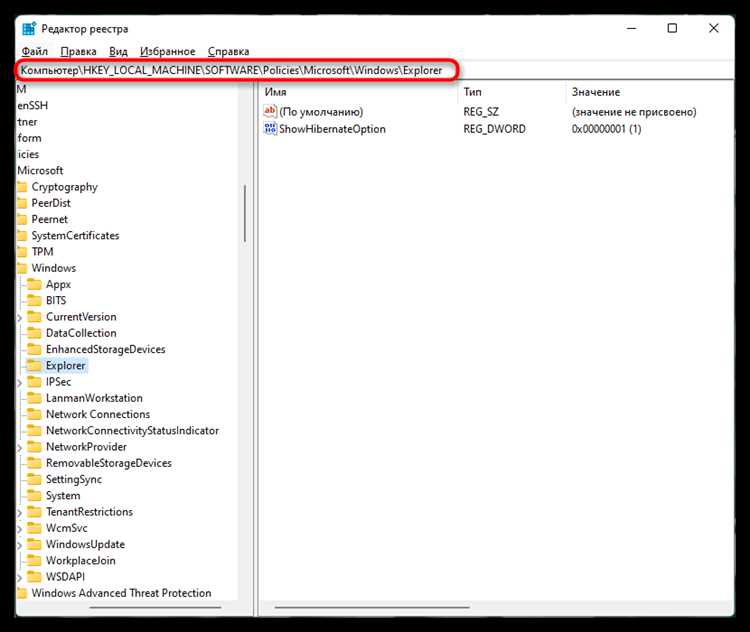Click the (значение не присвоено) data cell
The width and height of the screenshot is (750, 632).
(634, 111)
